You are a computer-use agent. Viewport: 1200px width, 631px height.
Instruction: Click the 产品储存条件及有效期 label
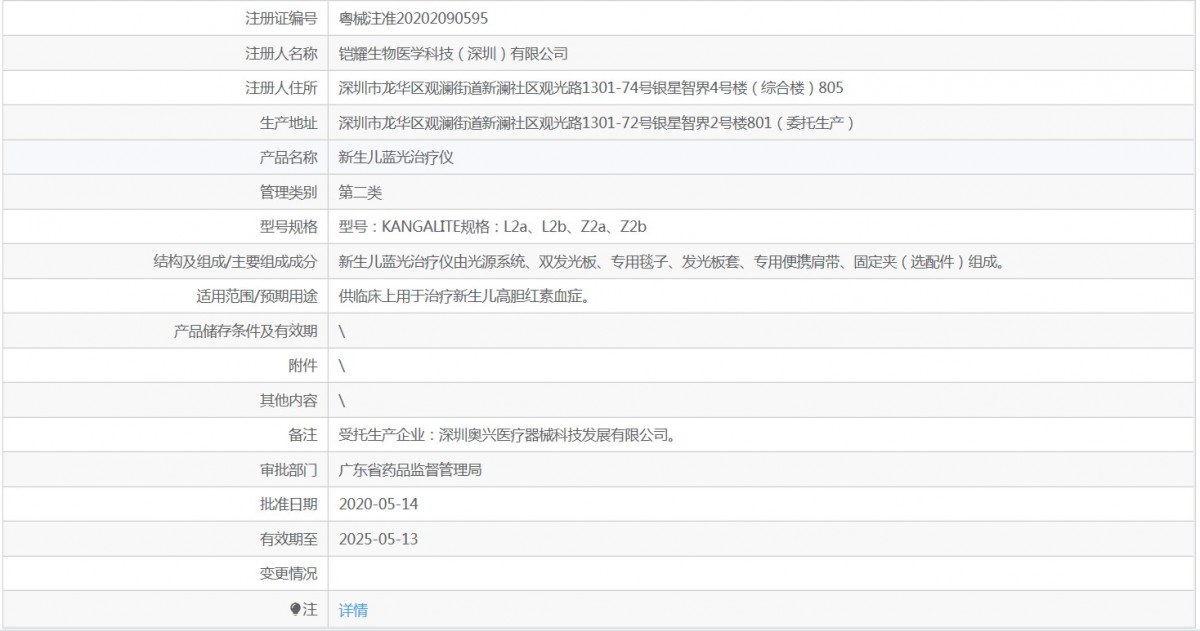pyautogui.click(x=245, y=332)
